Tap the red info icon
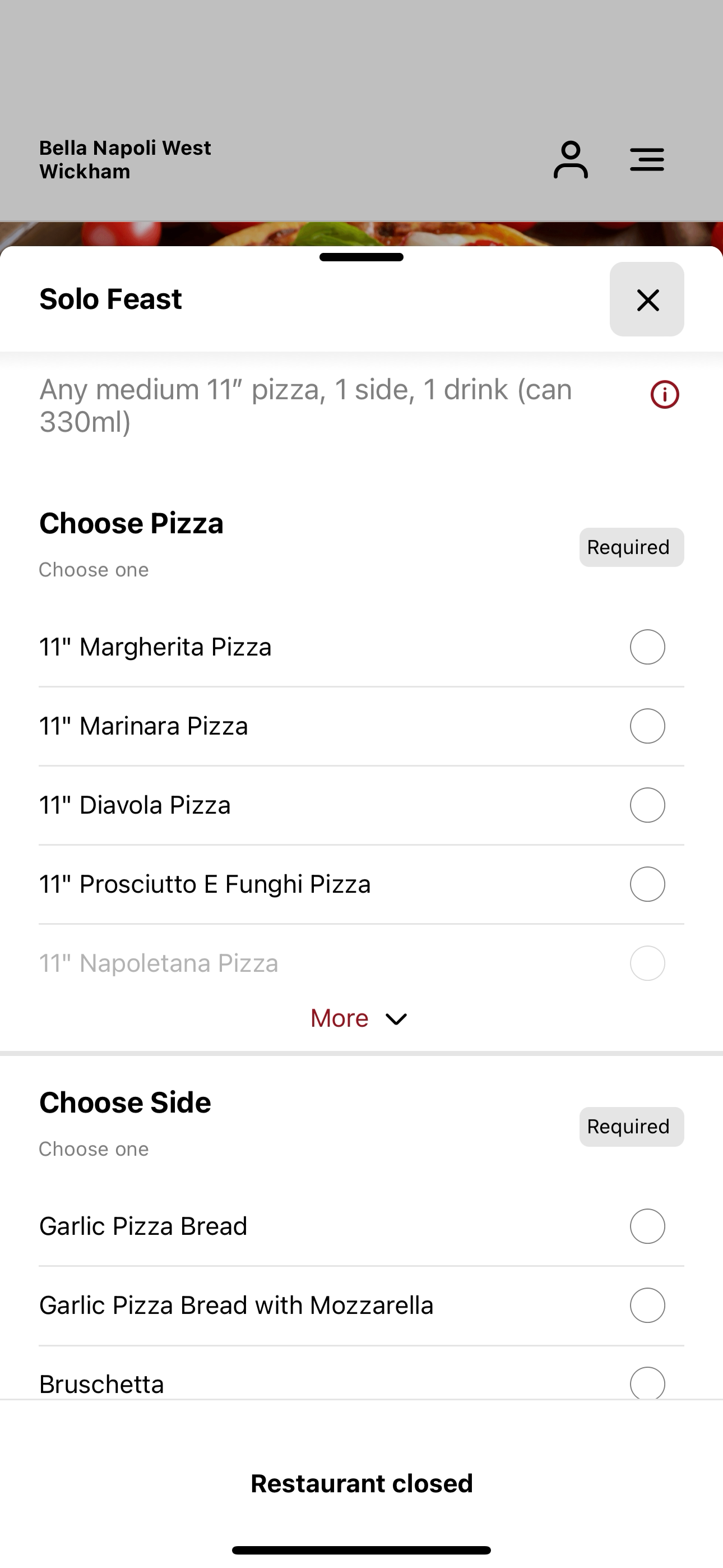 pyautogui.click(x=665, y=394)
